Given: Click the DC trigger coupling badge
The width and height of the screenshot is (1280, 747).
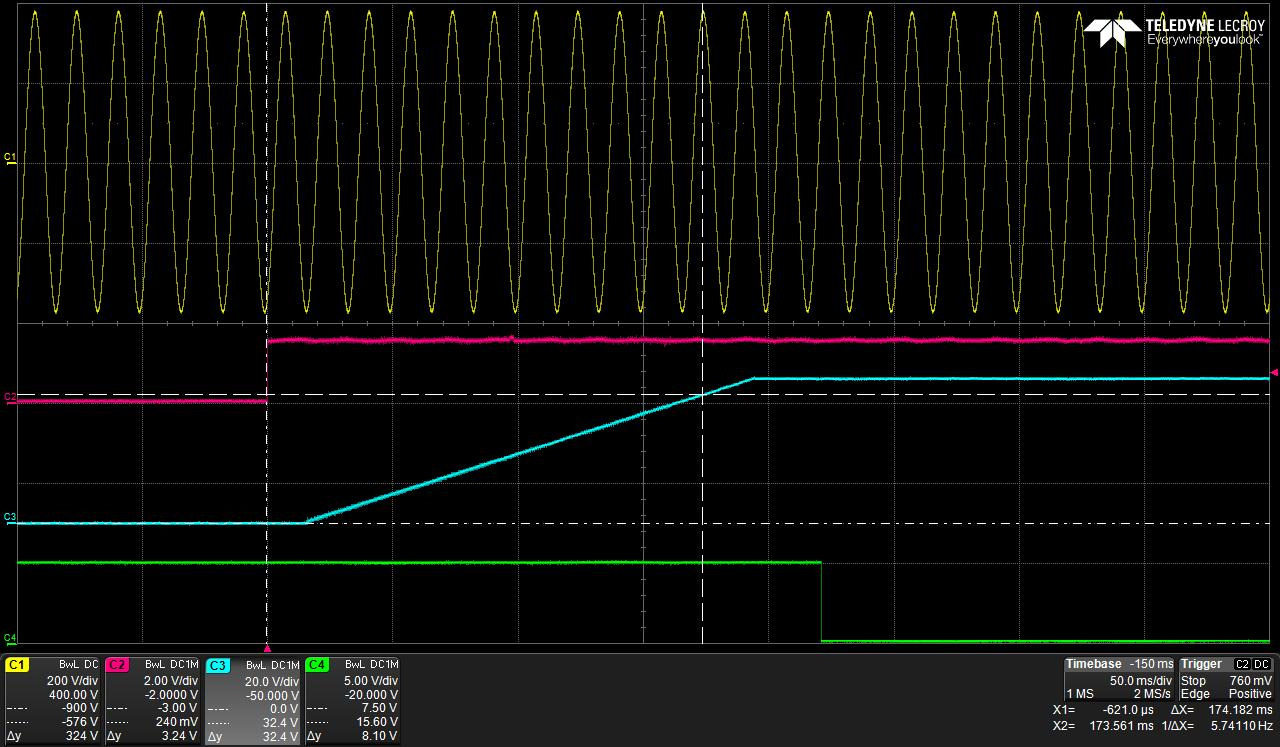Looking at the screenshot, I should point(1262,664).
